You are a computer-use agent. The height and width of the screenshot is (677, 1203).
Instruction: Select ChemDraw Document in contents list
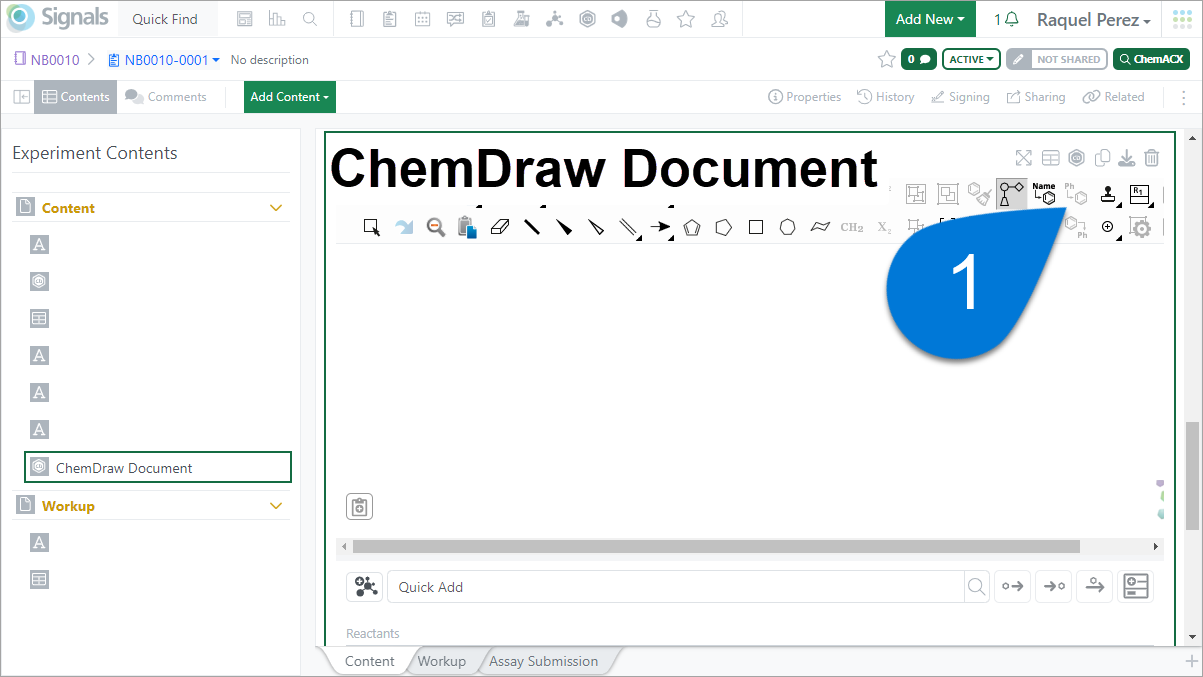pyautogui.click(x=158, y=467)
